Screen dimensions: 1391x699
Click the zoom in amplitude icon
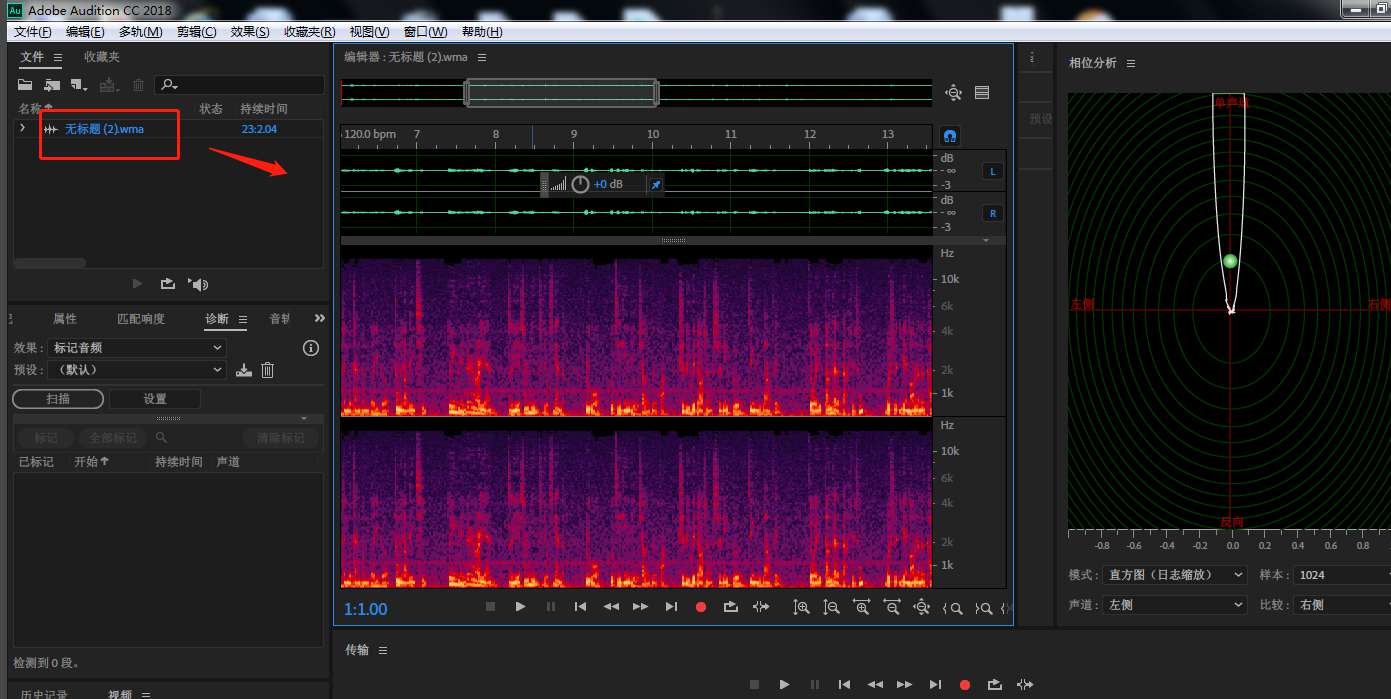click(801, 607)
